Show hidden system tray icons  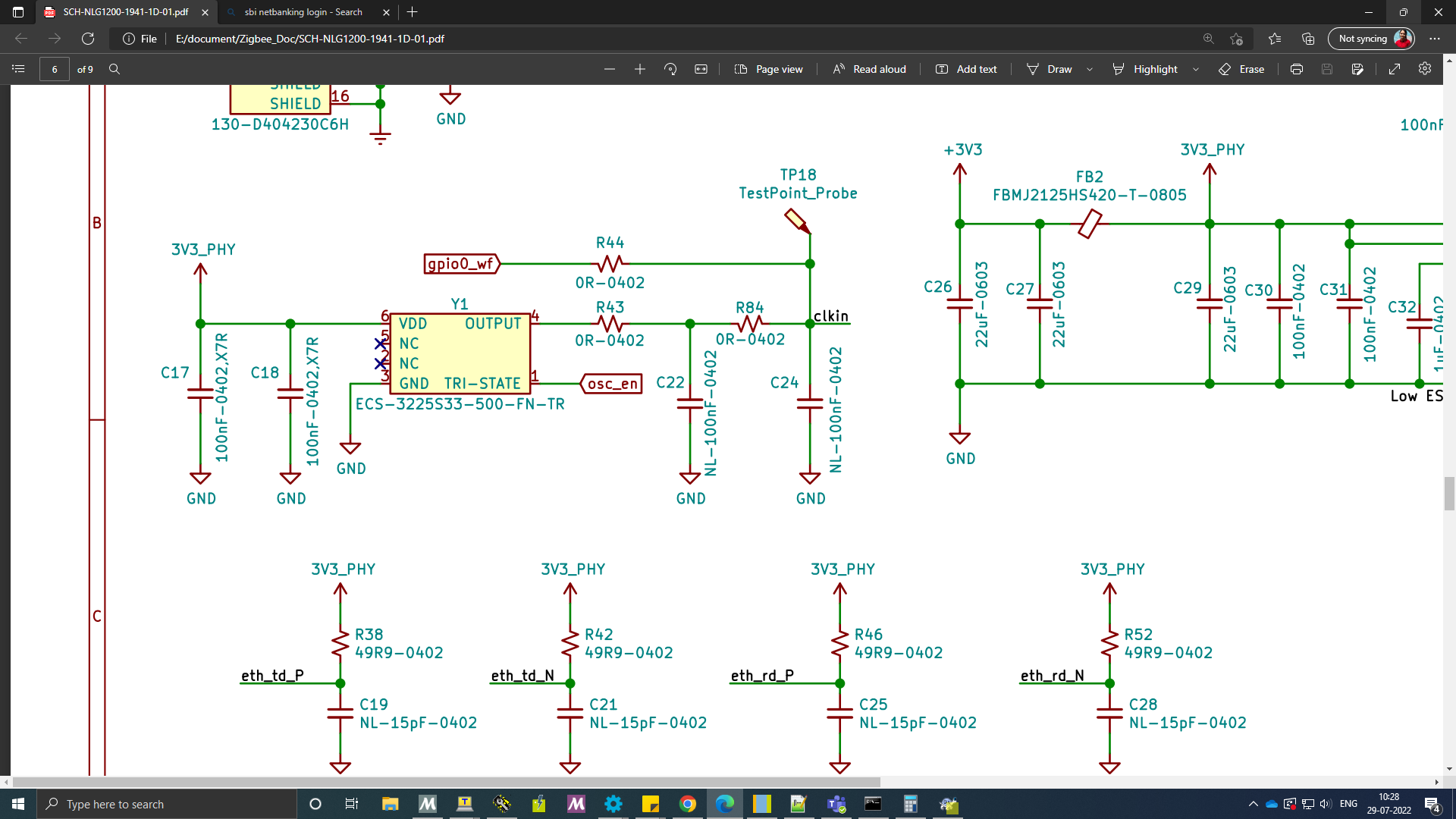1253,804
